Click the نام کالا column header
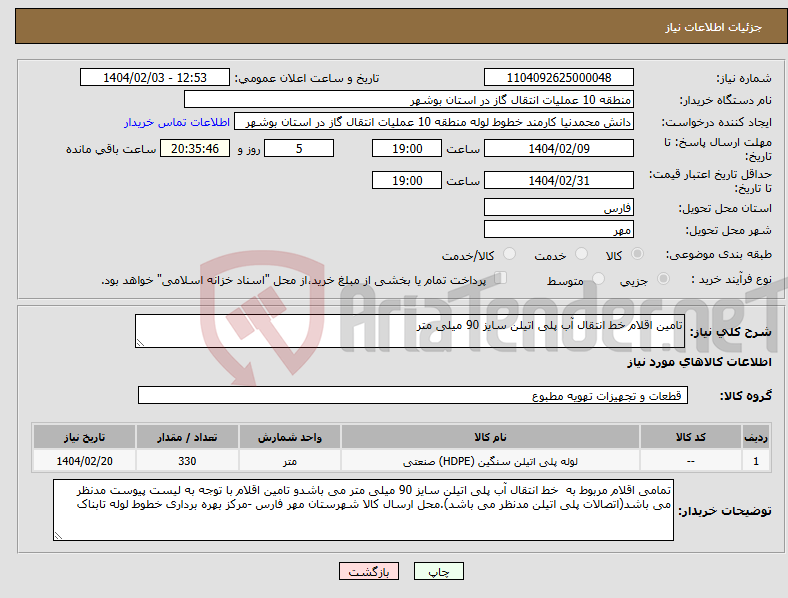The width and height of the screenshot is (788, 598). pyautogui.click(x=490, y=437)
